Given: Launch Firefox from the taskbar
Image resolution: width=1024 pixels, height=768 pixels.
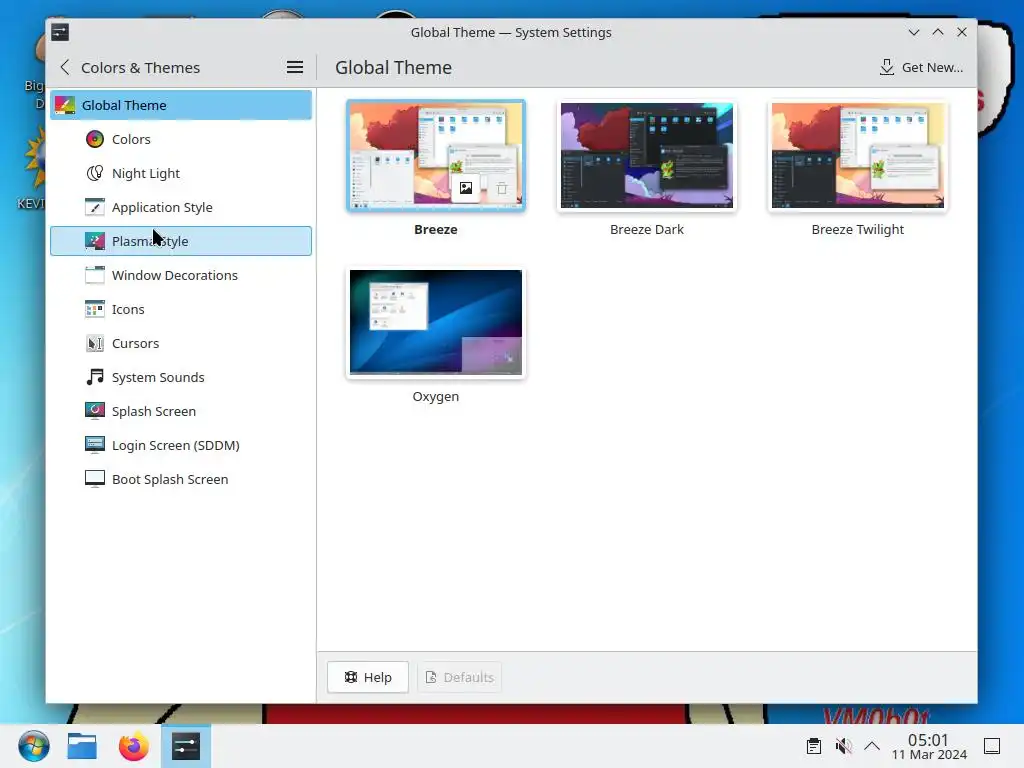Looking at the screenshot, I should coord(134,746).
